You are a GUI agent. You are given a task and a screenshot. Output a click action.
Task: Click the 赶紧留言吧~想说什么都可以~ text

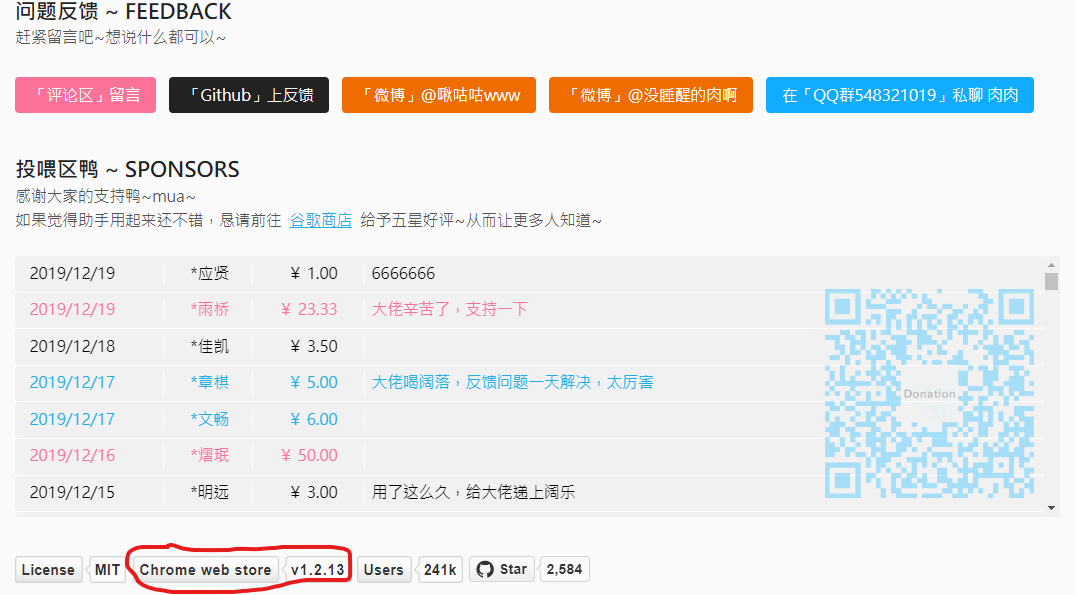click(121, 37)
